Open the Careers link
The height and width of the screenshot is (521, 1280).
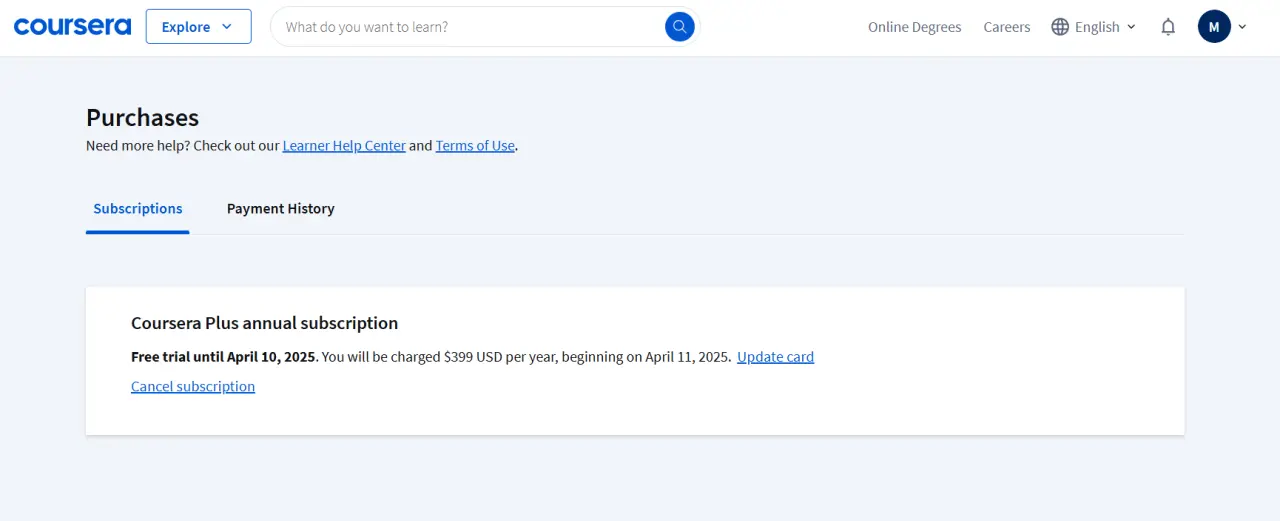(x=1007, y=27)
